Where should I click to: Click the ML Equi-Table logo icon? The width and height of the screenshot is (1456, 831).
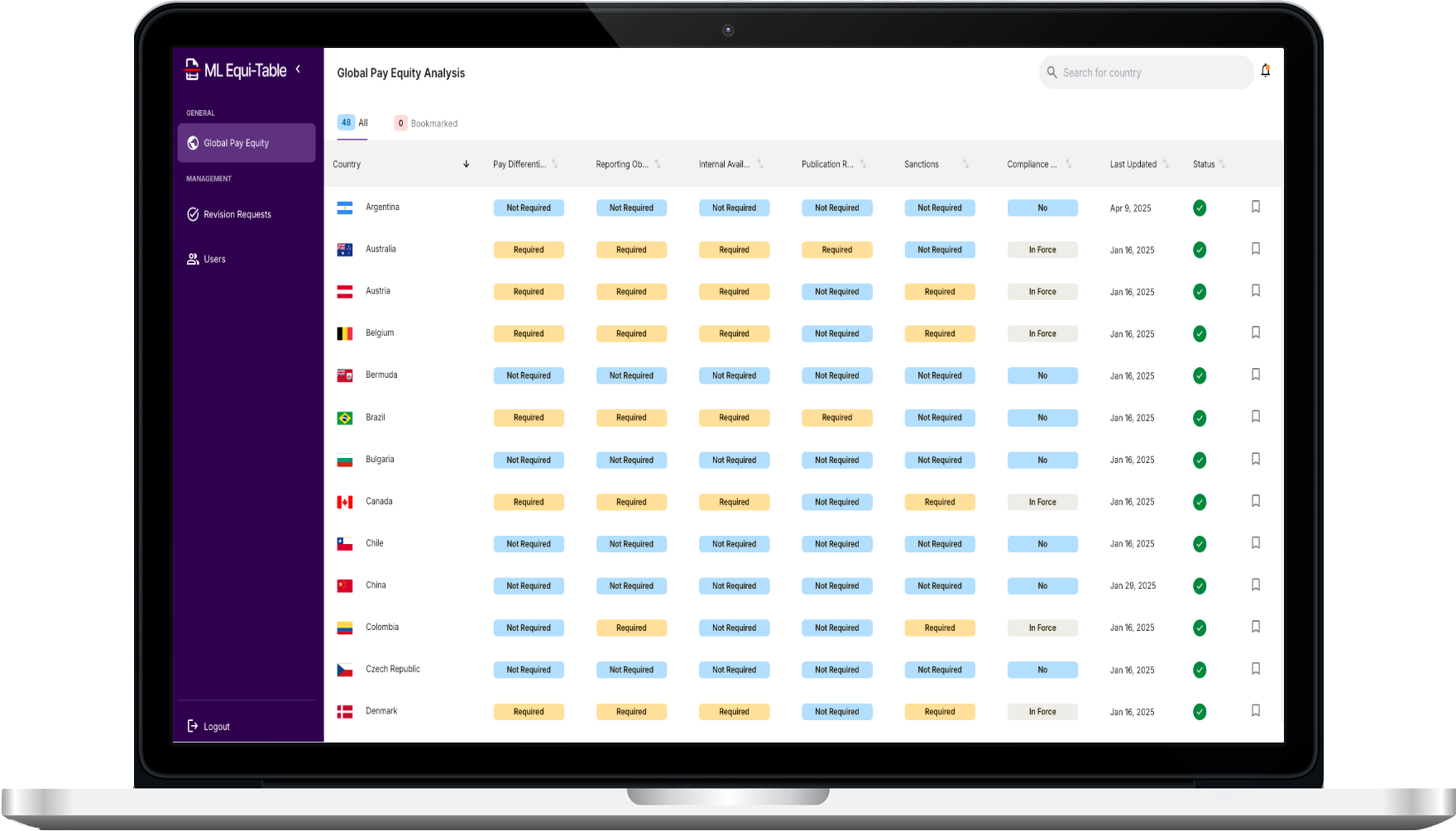tap(192, 70)
